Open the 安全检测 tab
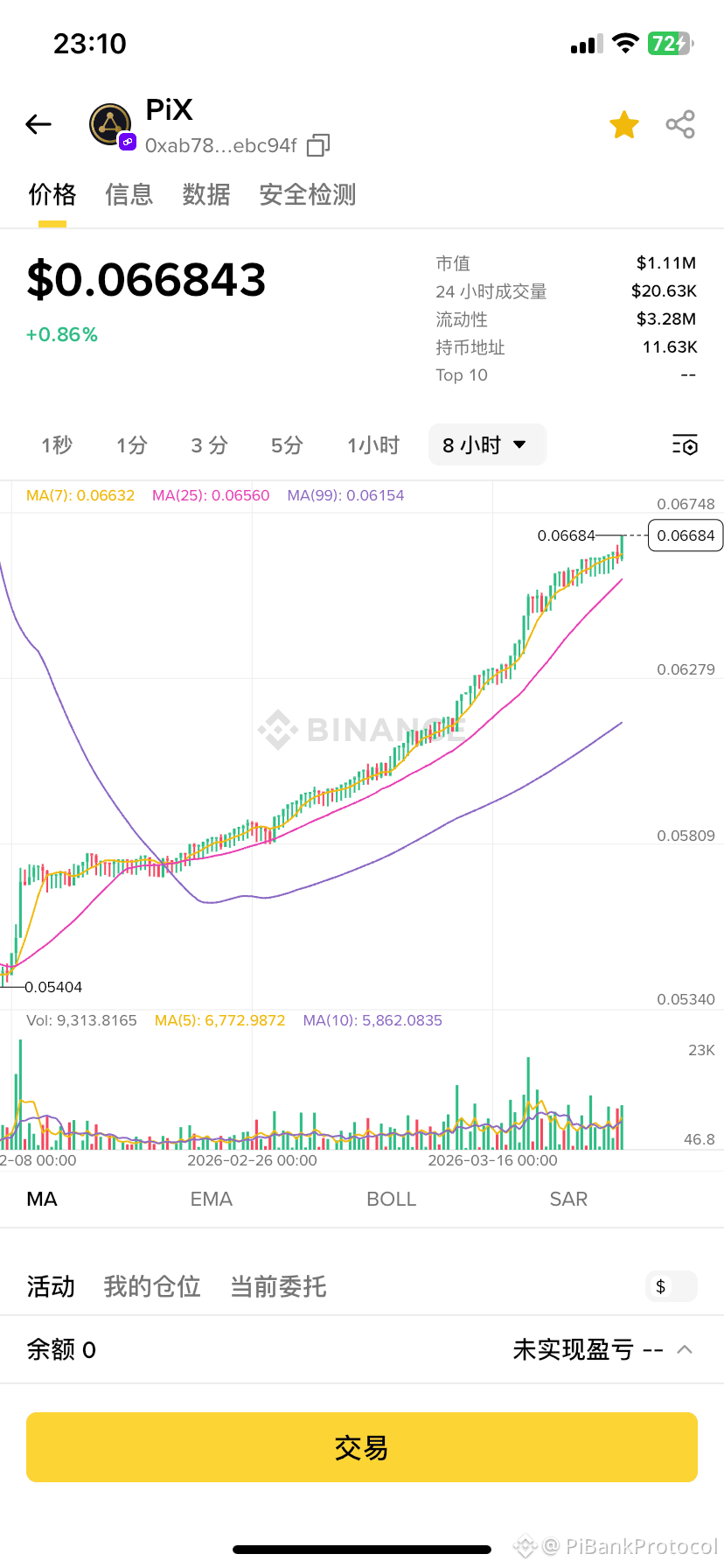Viewport: 724px width, 1568px height. pos(308,194)
